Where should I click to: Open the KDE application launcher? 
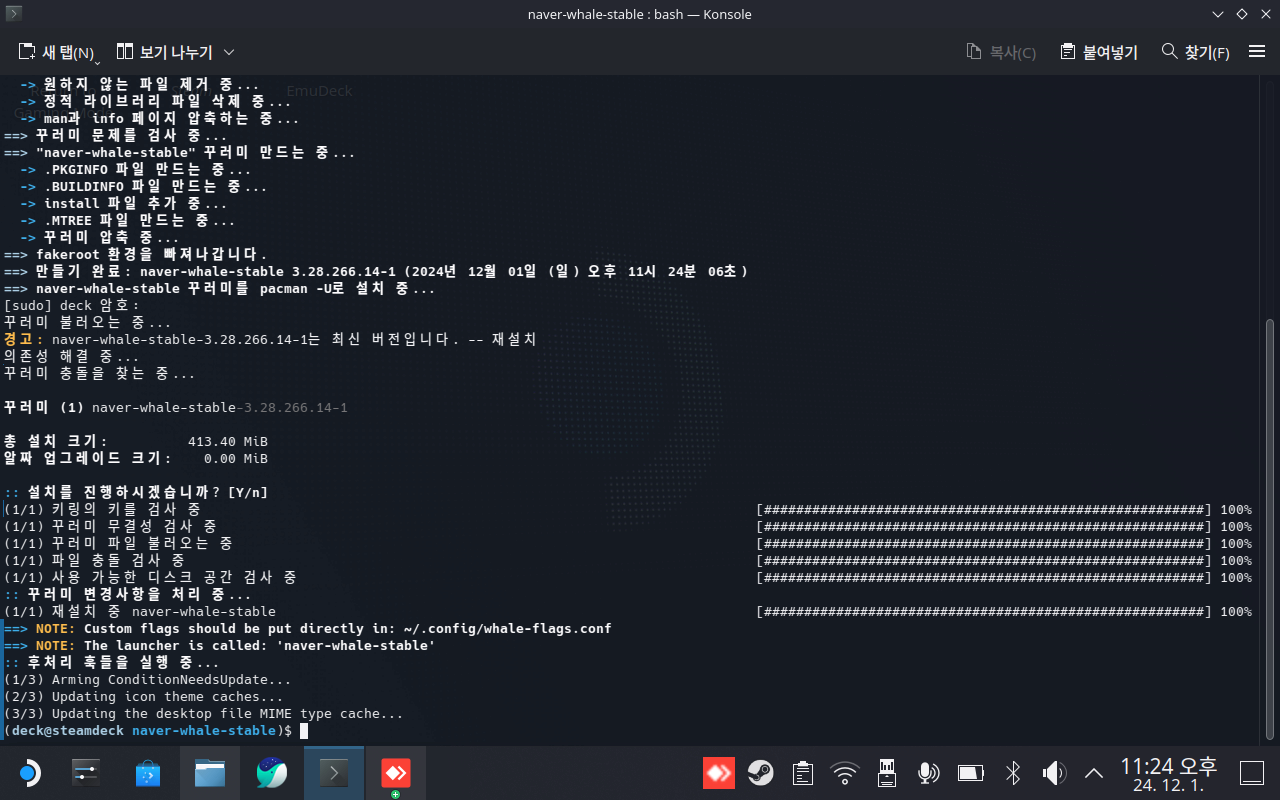coord(28,773)
